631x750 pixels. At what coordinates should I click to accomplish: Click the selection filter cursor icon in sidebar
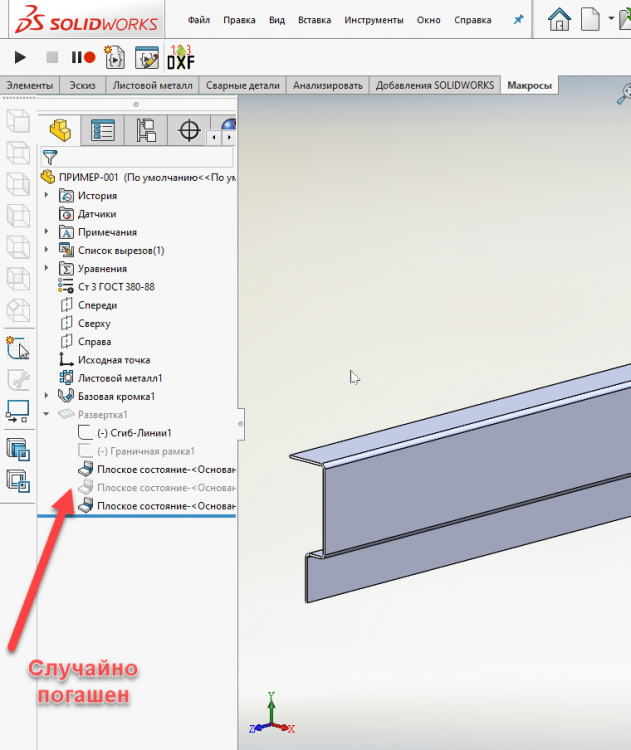coord(18,348)
